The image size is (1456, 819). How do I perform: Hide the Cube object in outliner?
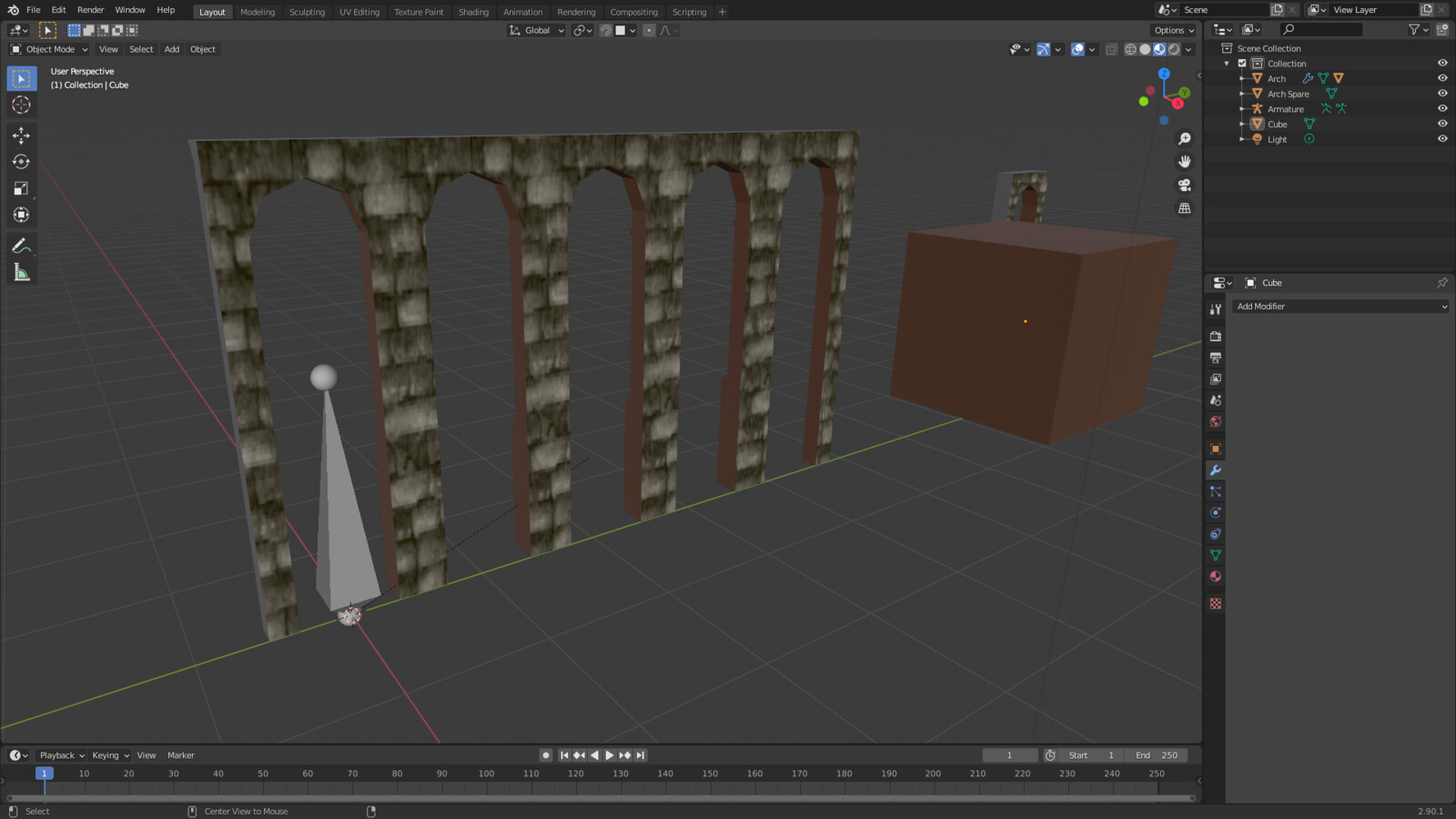(1442, 124)
